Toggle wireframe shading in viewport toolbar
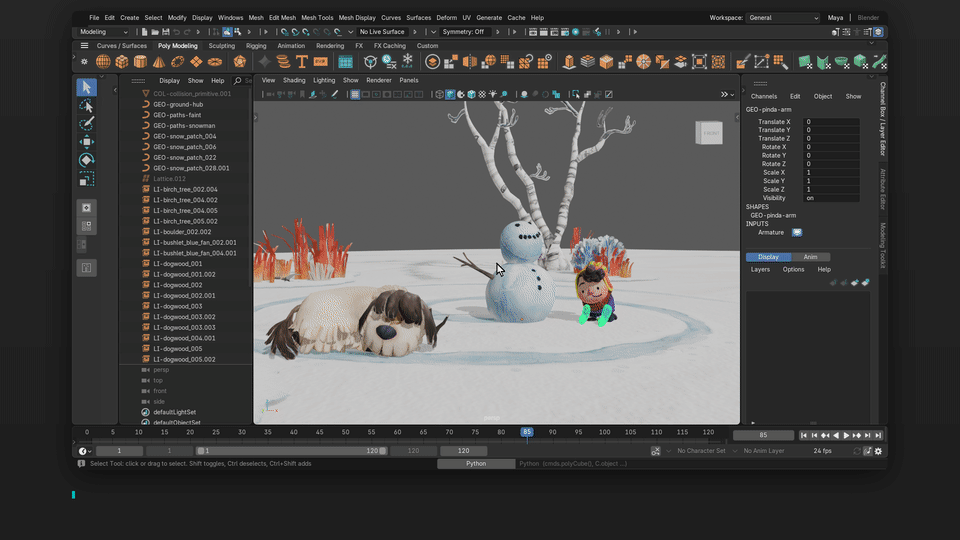 439,94
